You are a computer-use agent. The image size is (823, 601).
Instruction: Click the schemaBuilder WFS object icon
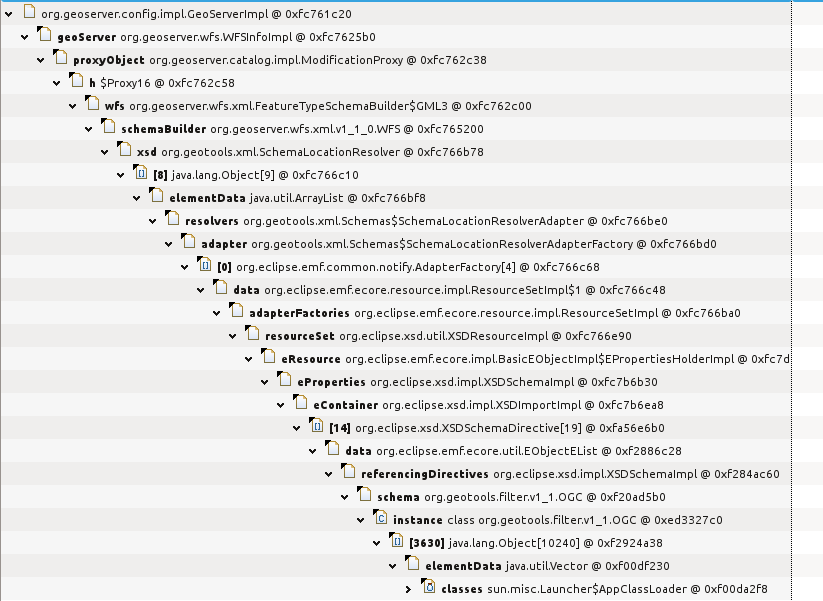click(x=109, y=126)
